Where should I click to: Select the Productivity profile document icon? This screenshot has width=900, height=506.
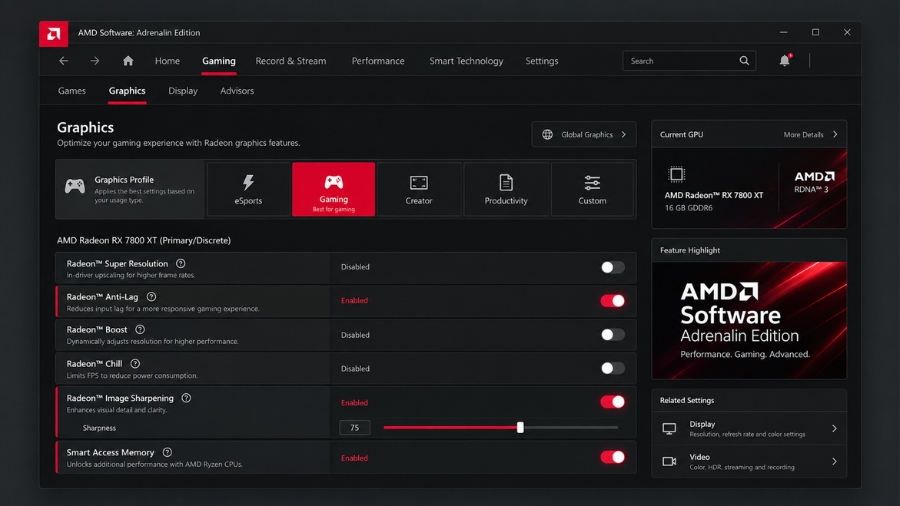pos(506,182)
